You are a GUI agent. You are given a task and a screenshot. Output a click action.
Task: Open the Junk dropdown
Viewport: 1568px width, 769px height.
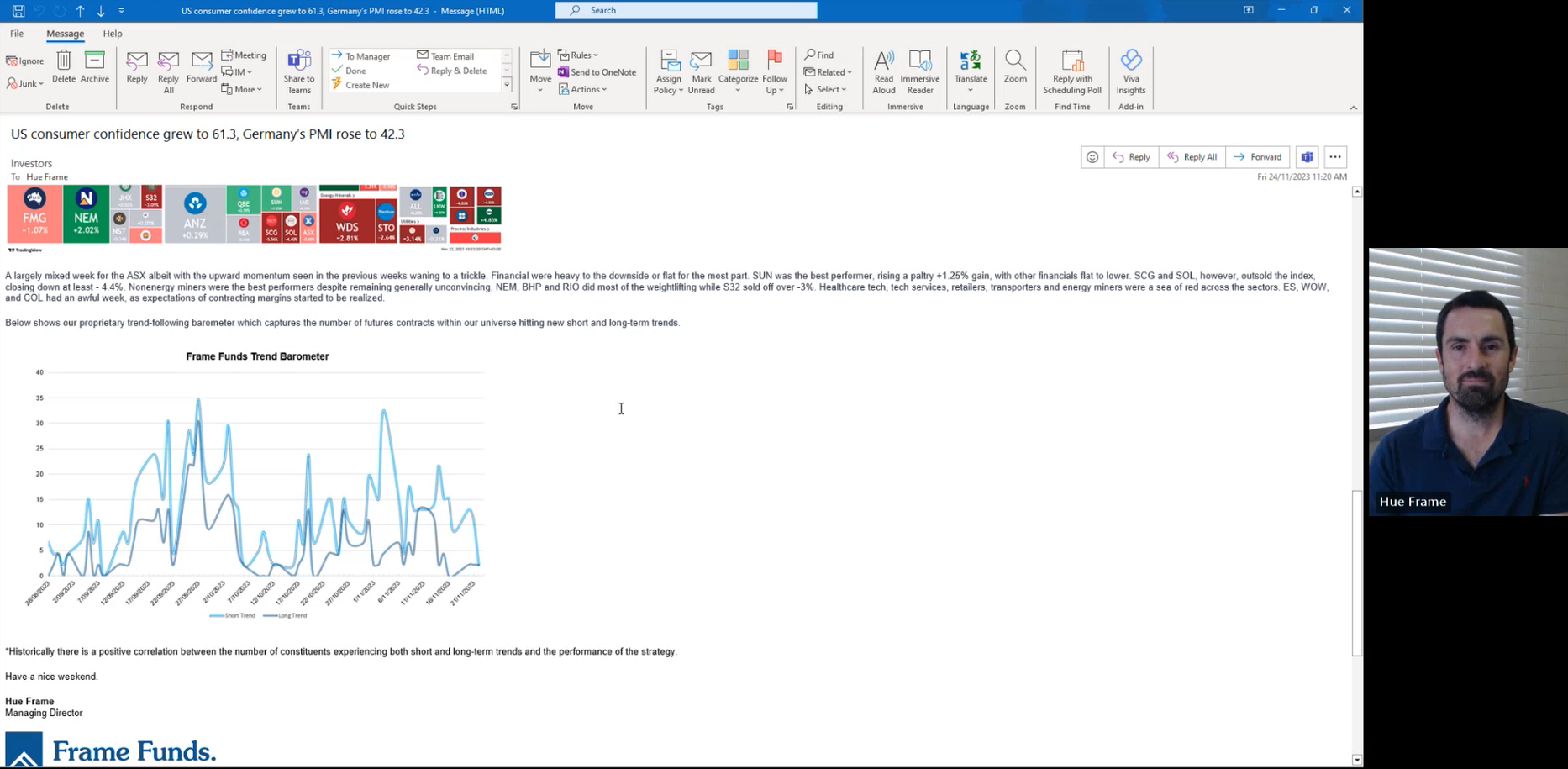(x=25, y=83)
